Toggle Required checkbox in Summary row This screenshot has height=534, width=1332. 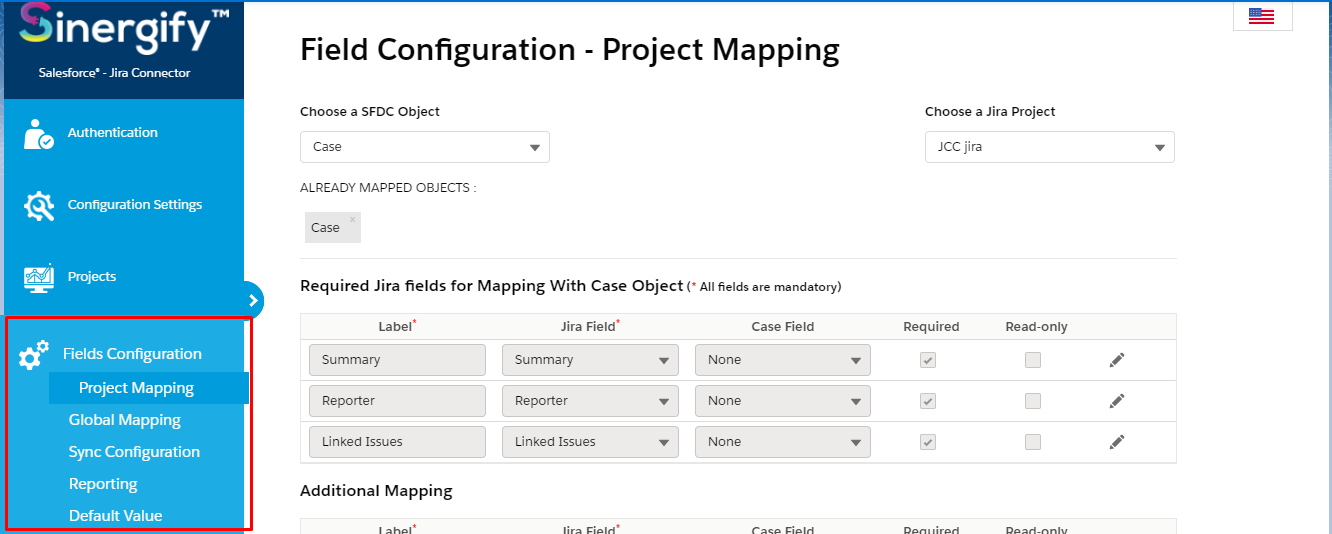click(928, 360)
